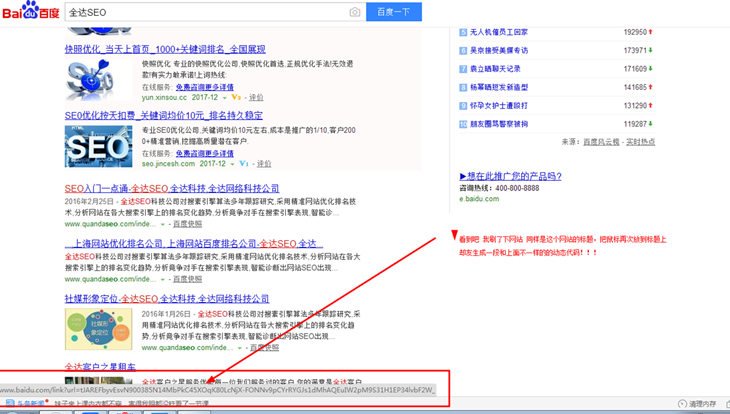Click 免费咨询更多详情 under seo.jincesh.com result
730x414 pixels.
tap(204, 153)
